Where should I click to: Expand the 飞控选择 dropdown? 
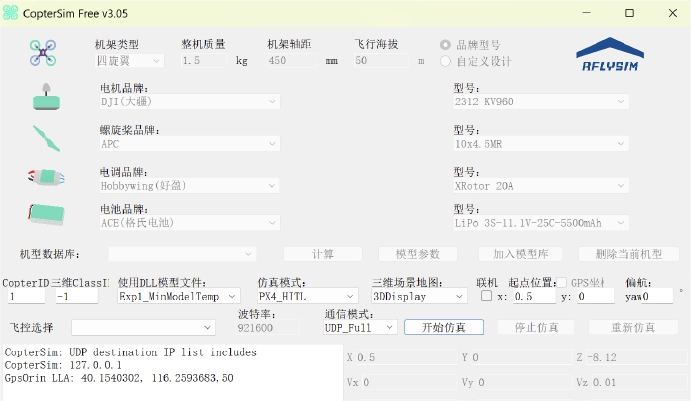[142, 327]
